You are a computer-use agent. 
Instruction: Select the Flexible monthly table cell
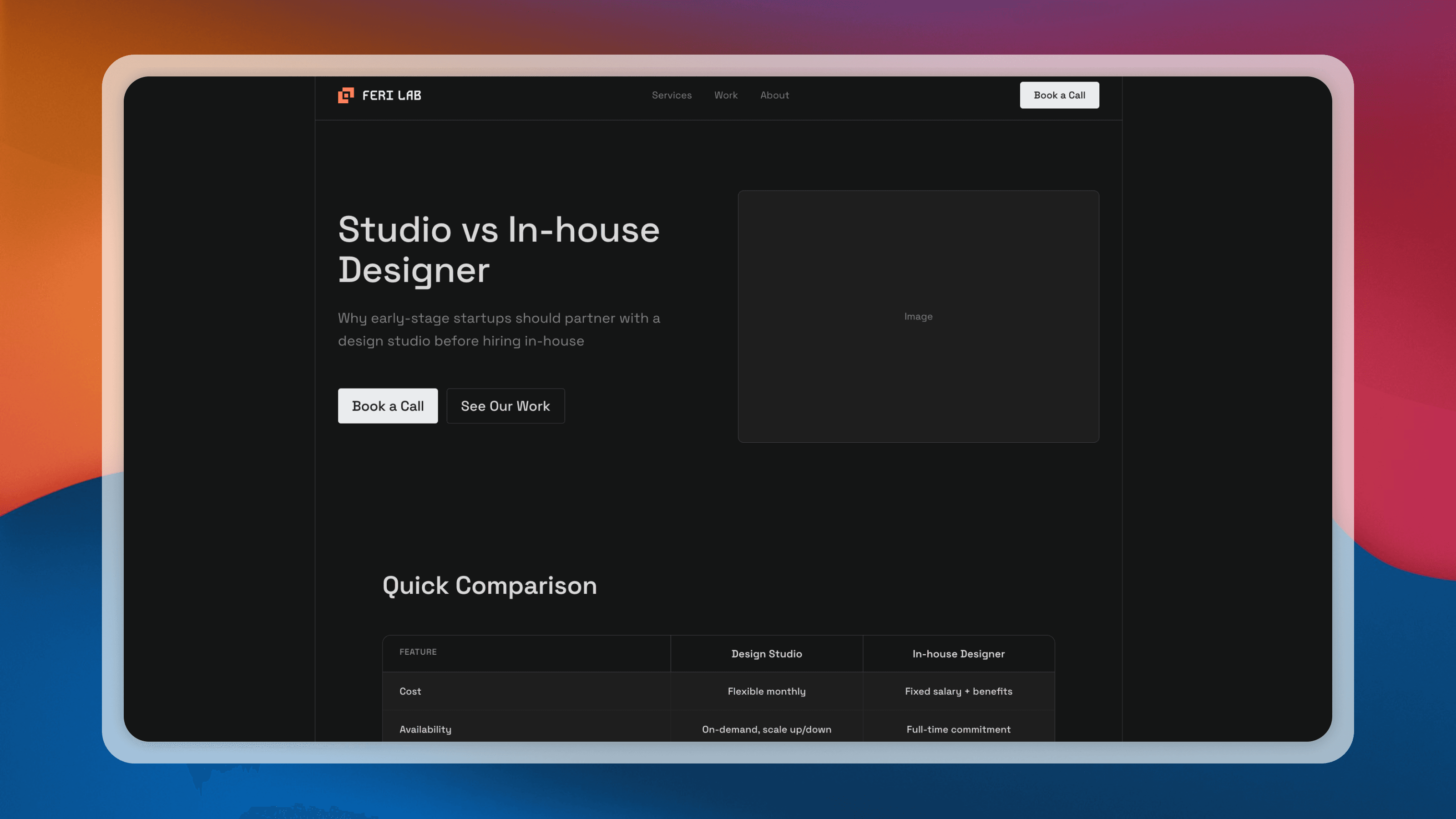(x=766, y=691)
